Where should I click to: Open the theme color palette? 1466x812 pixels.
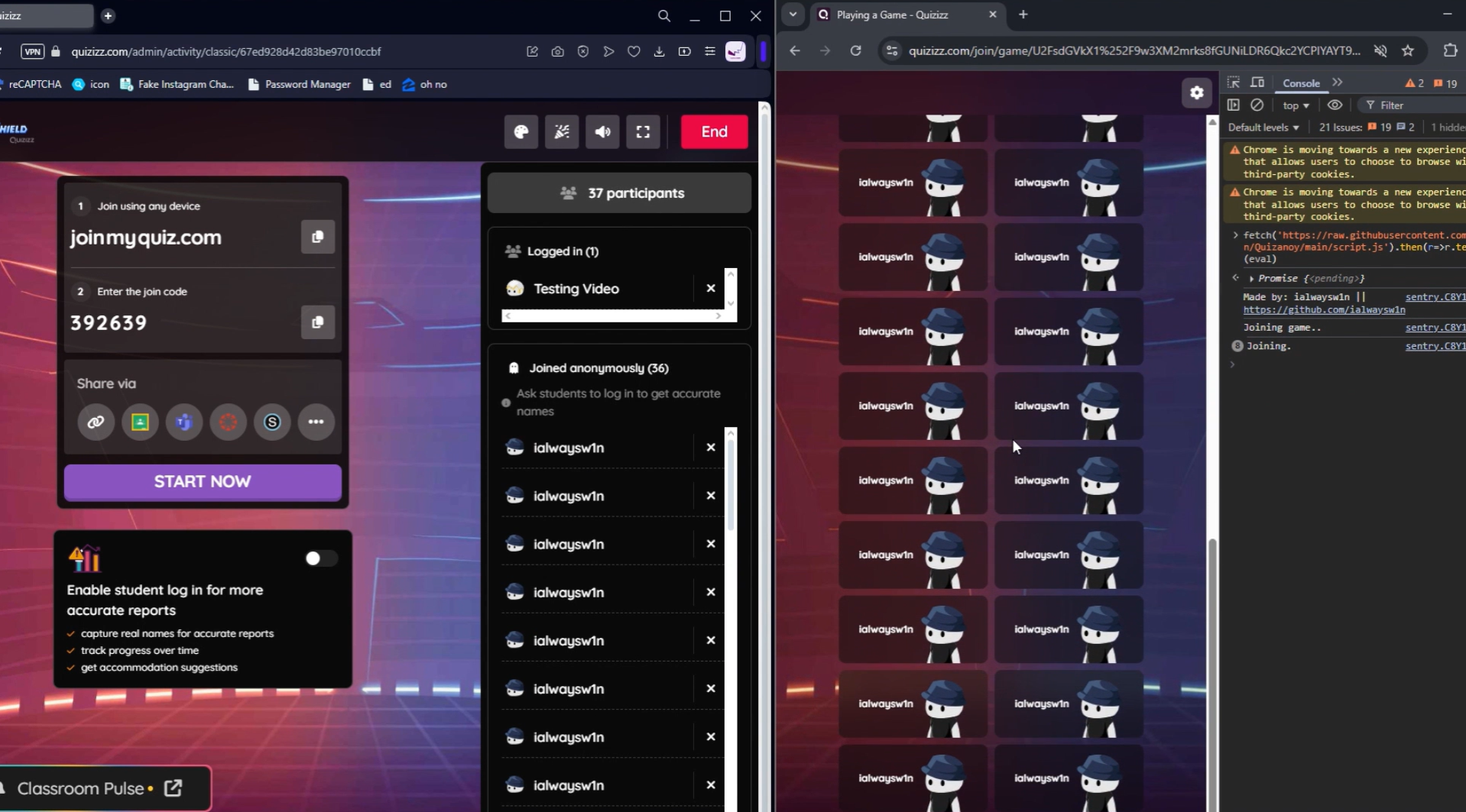click(521, 131)
